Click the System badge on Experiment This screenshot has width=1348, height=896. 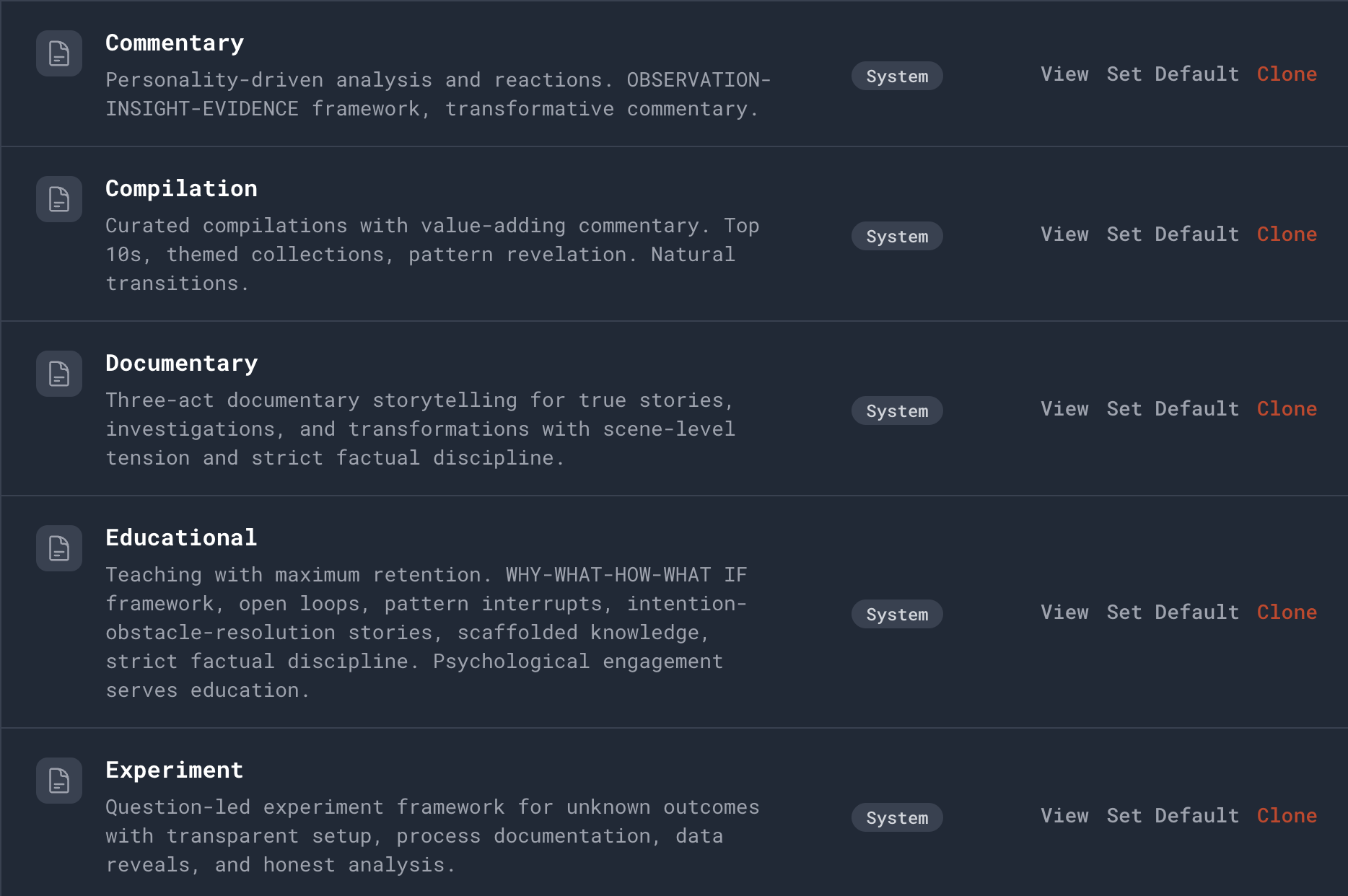pyautogui.click(x=896, y=817)
